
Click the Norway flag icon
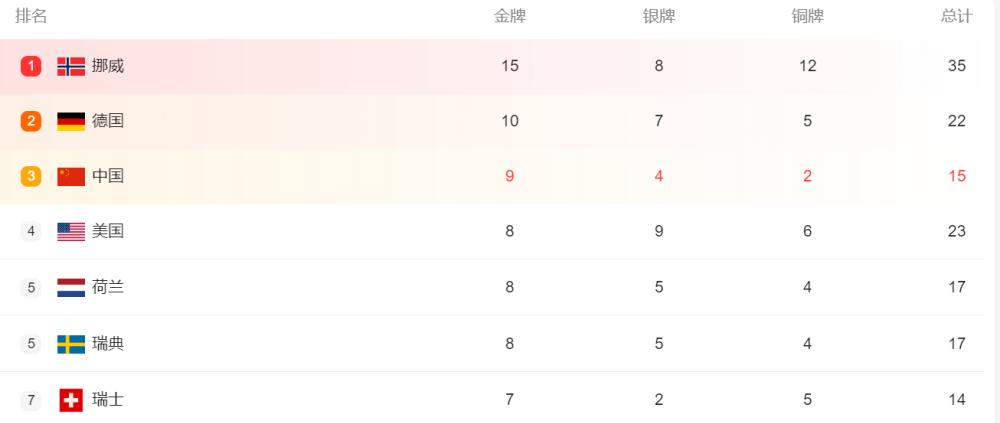point(71,66)
